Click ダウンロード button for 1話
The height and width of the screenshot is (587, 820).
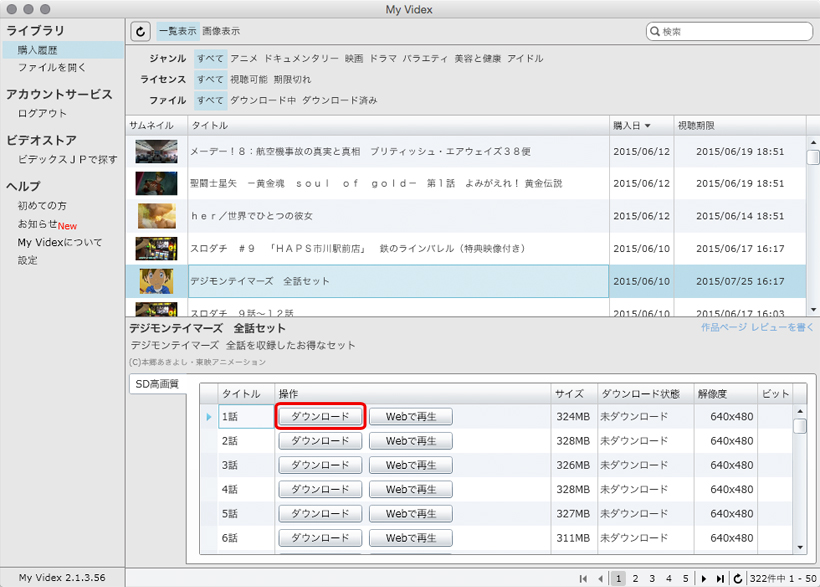pyautogui.click(x=320, y=417)
